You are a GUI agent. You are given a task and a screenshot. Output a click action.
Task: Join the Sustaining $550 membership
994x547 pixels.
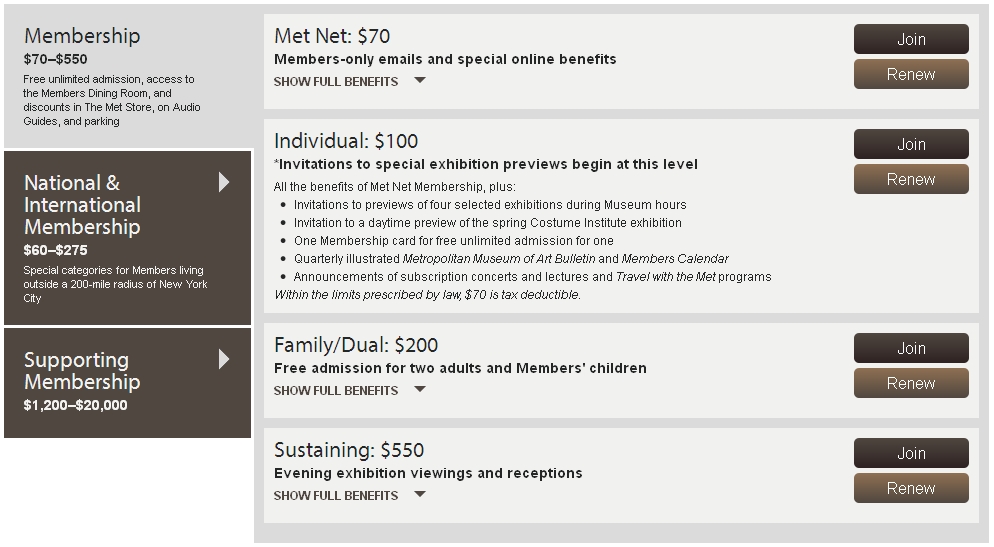[x=911, y=453]
